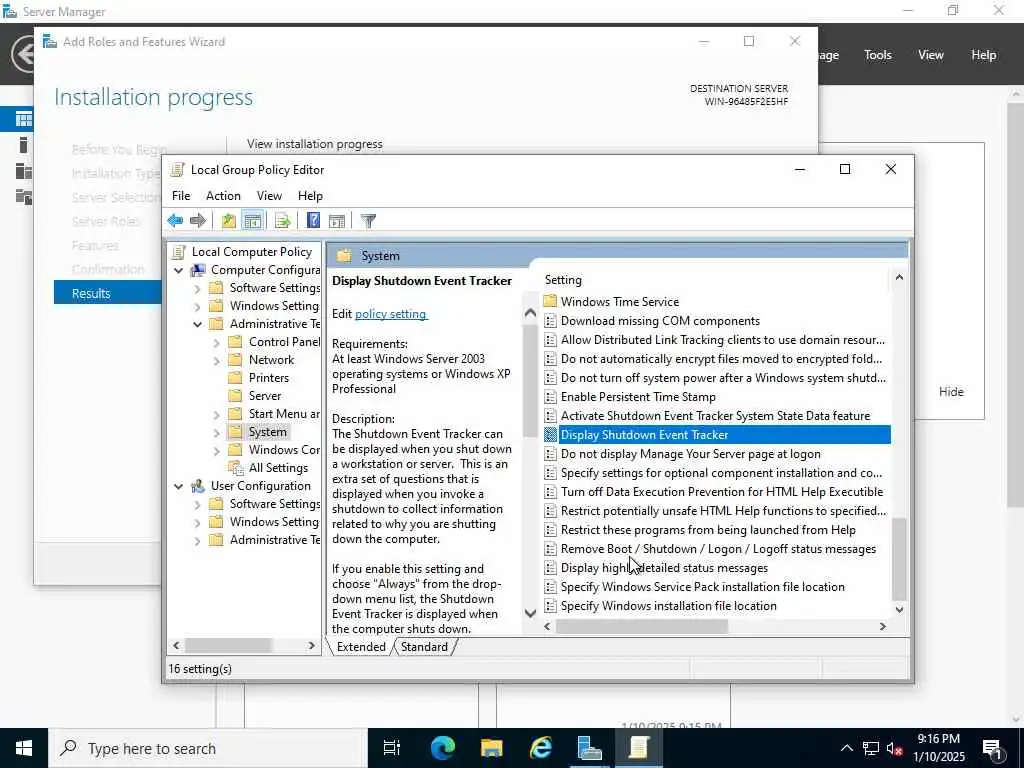The height and width of the screenshot is (768, 1024).
Task: Select the Results step in wizard
Action: click(x=107, y=293)
